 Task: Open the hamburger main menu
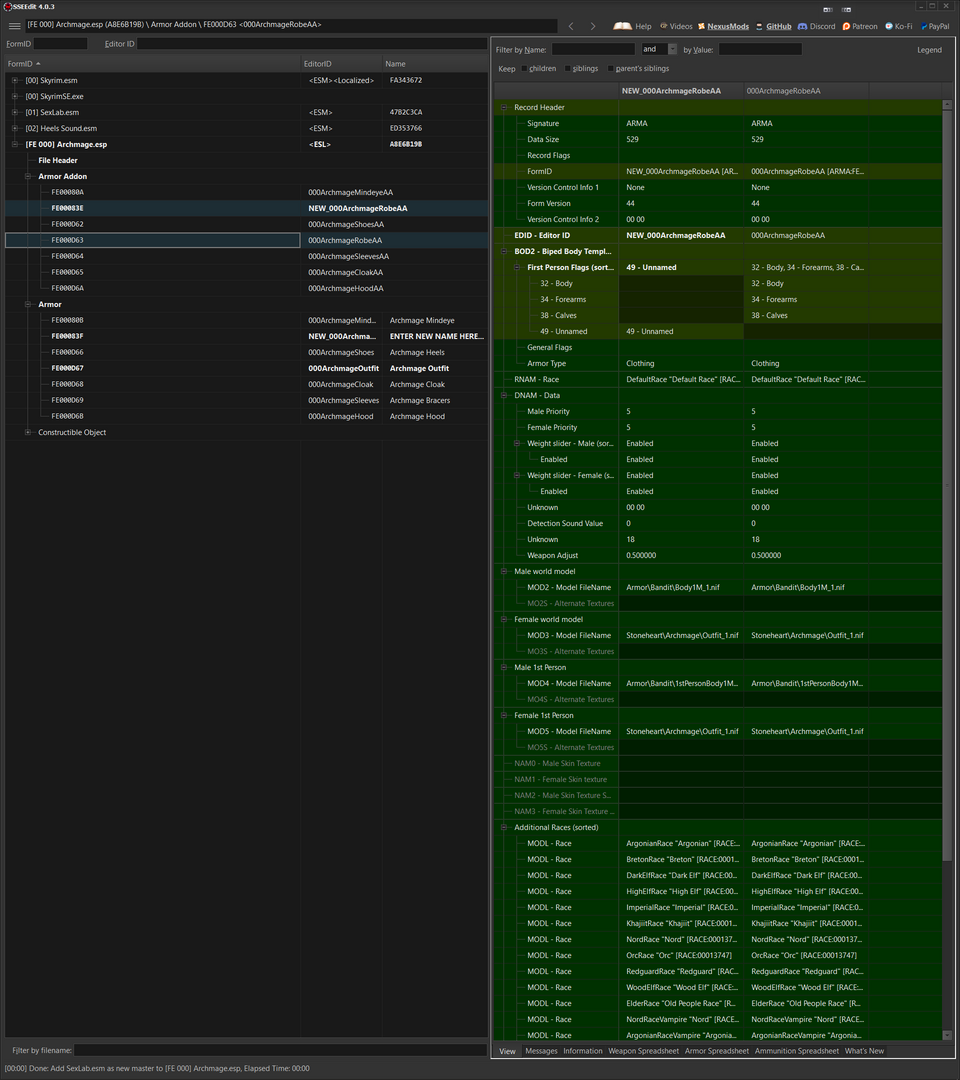[x=14, y=25]
